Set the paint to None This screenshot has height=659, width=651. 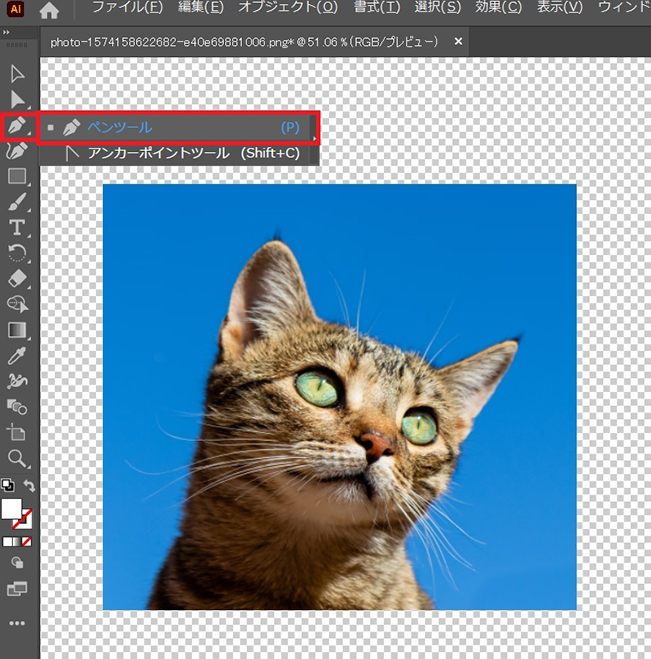(x=29, y=541)
